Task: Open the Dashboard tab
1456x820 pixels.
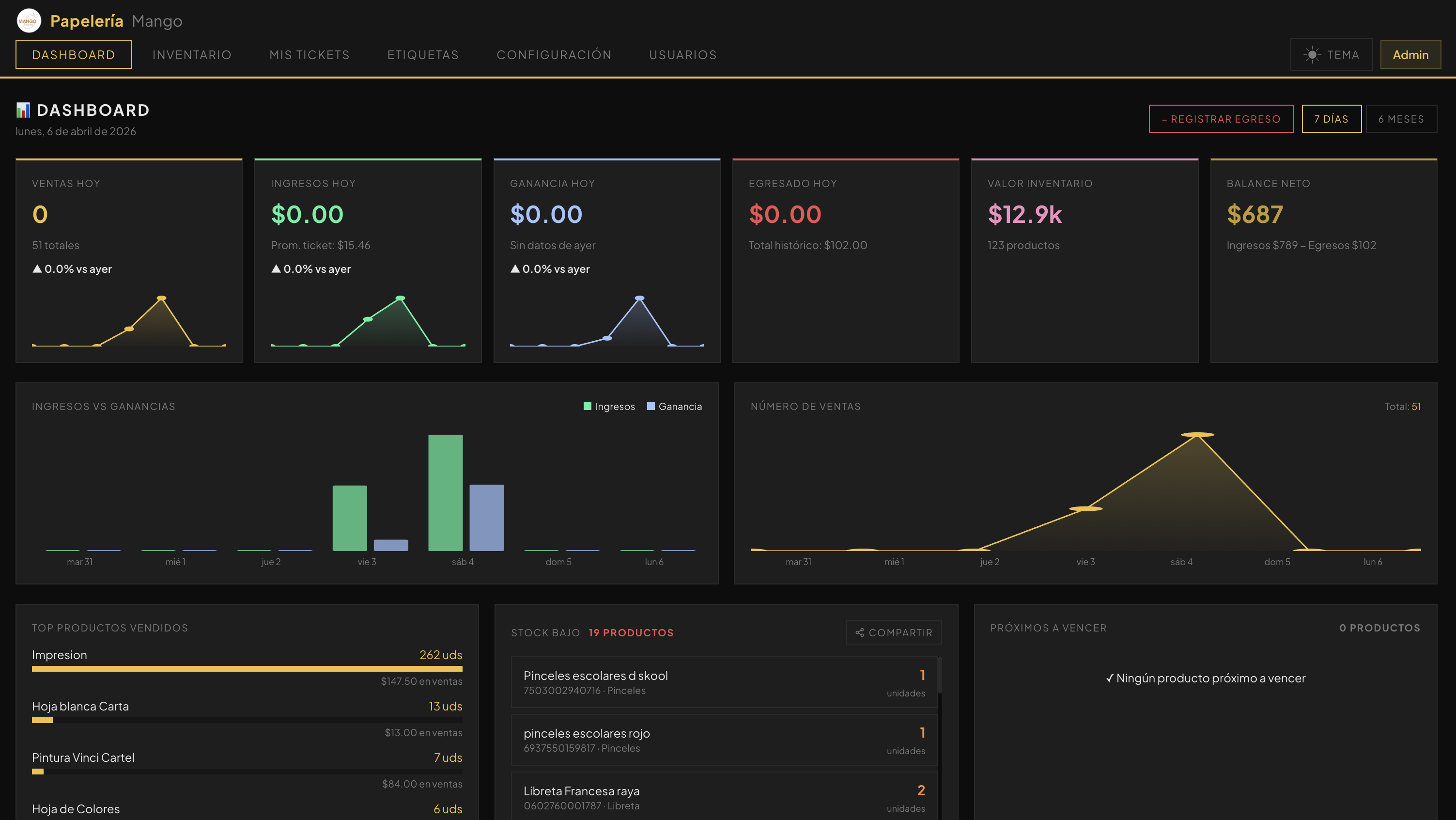Action: coord(74,54)
